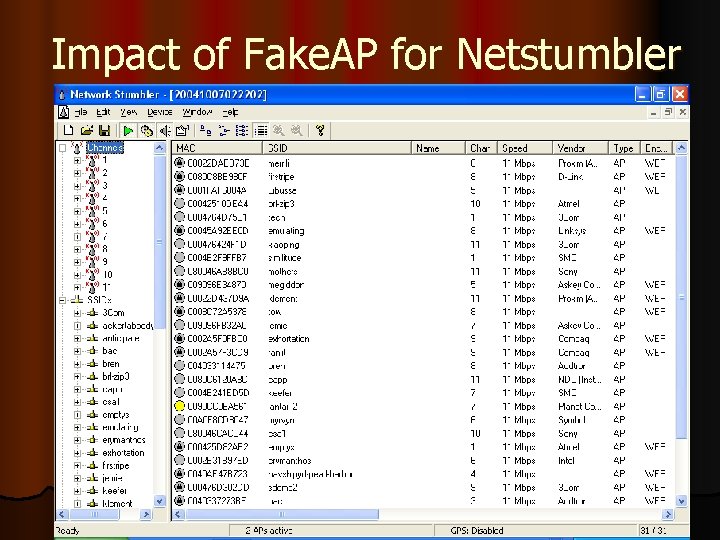720x540 pixels.
Task: Collapse the SSIDs tree node
Action: [x=63, y=300]
